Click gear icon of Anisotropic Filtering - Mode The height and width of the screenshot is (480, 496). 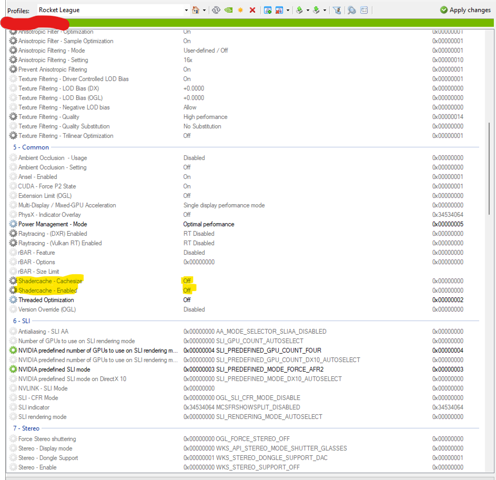click(13, 50)
